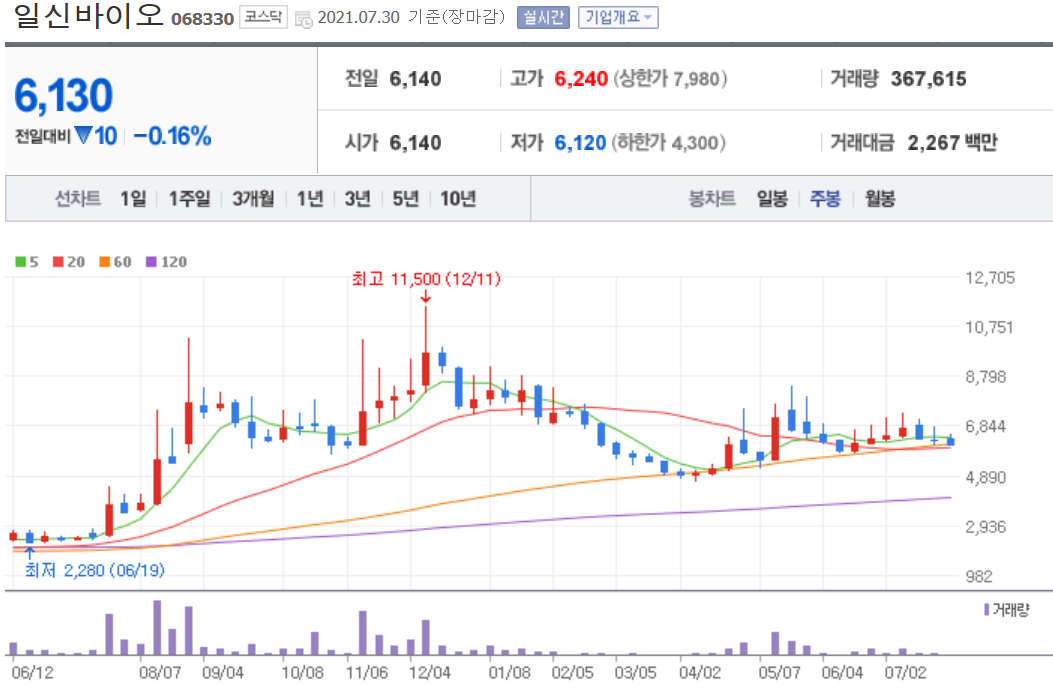
Task: Click the green 5 moving-average legend swatch
Action: 21,262
